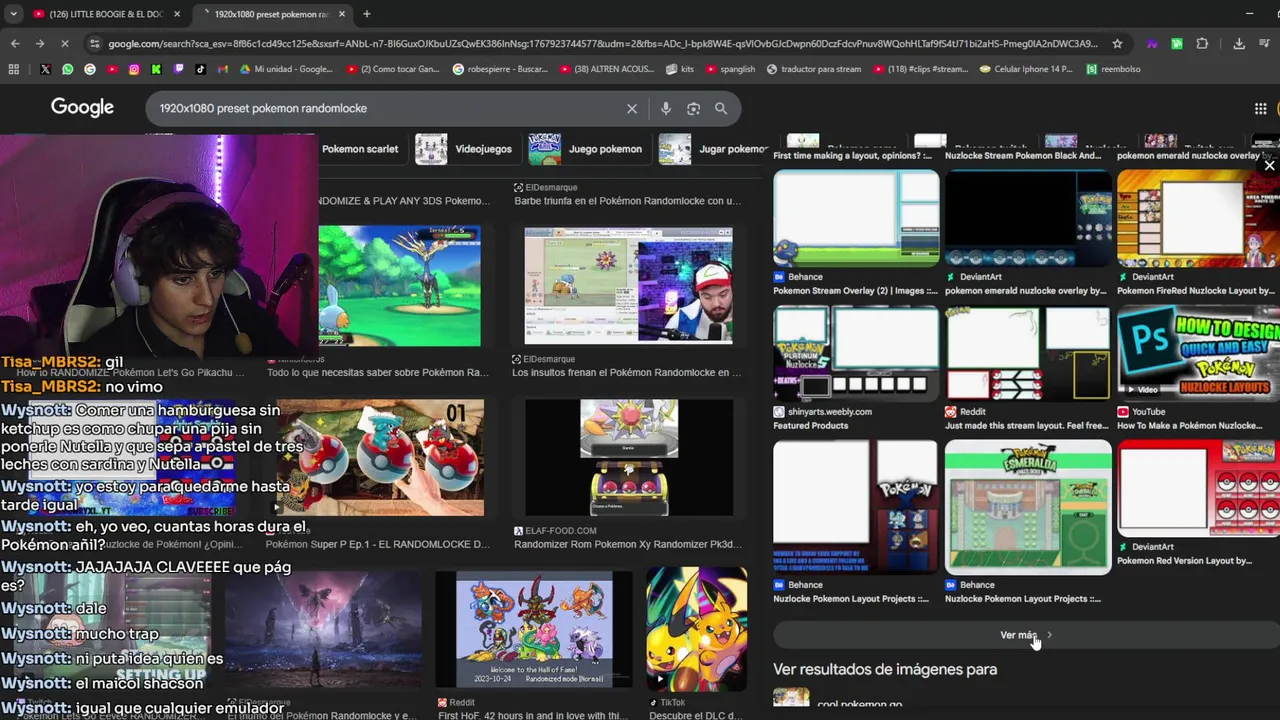Open the Como tocar Gan... bookmark
1280x720 pixels.
[x=392, y=69]
